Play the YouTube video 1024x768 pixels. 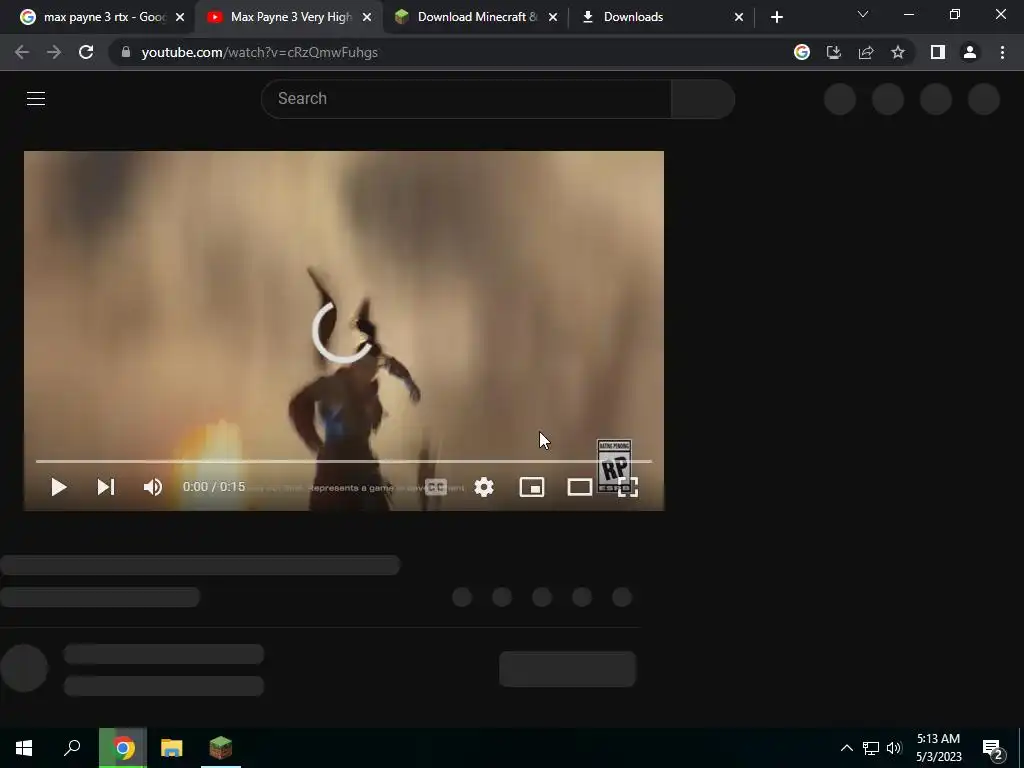coord(59,487)
